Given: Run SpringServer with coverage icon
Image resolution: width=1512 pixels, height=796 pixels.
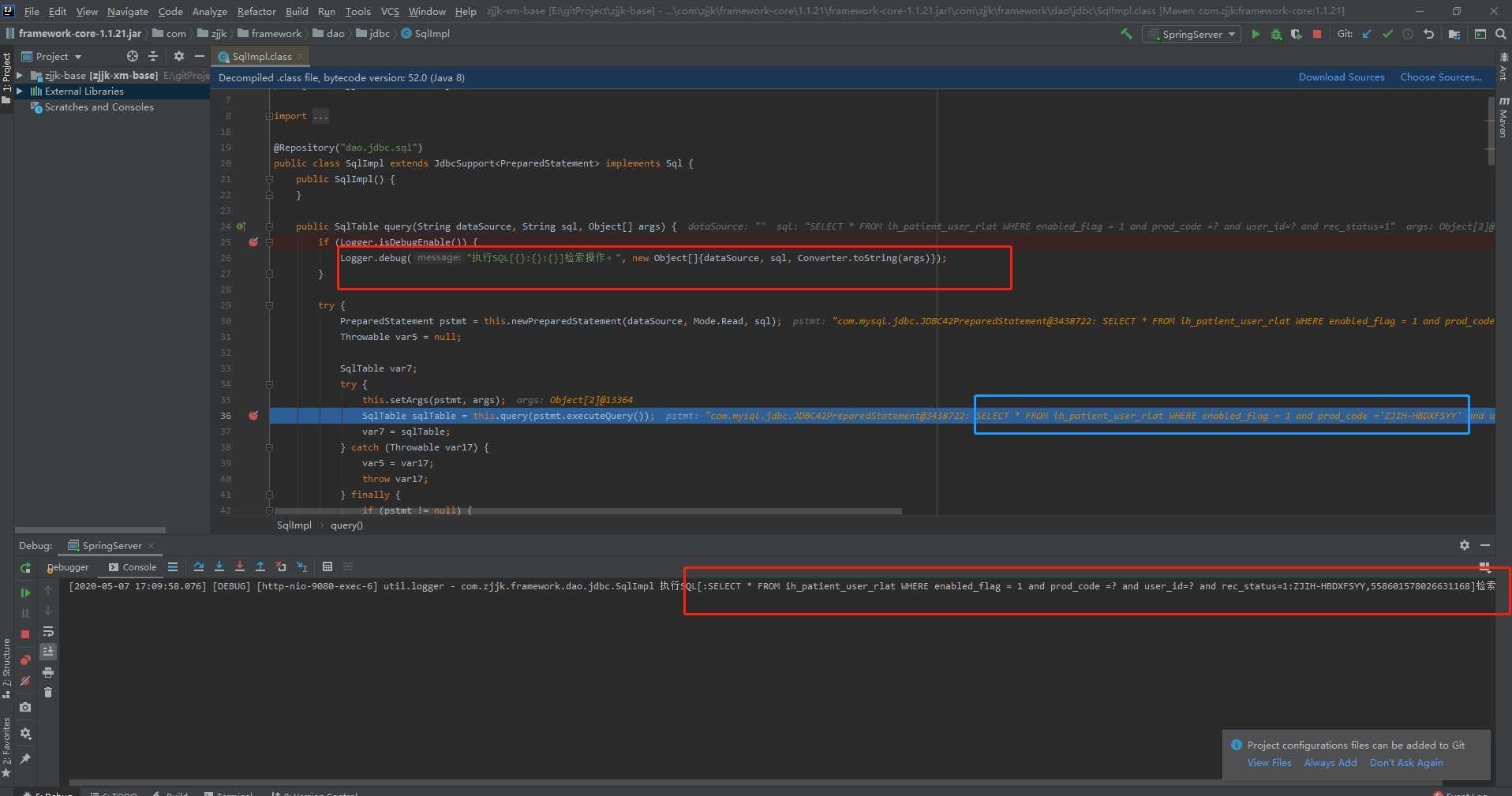Looking at the screenshot, I should click(x=1297, y=34).
